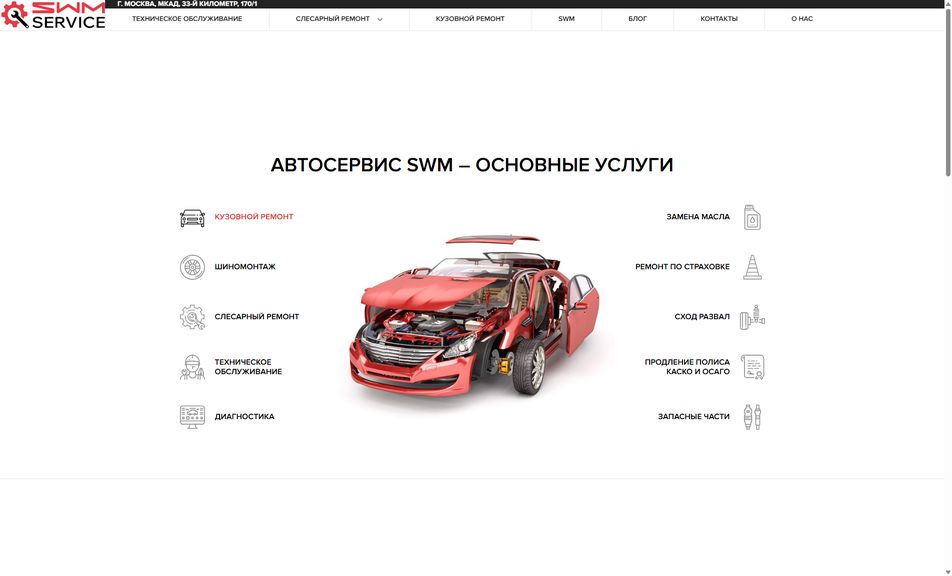Click the car body repair icon

click(x=192, y=218)
